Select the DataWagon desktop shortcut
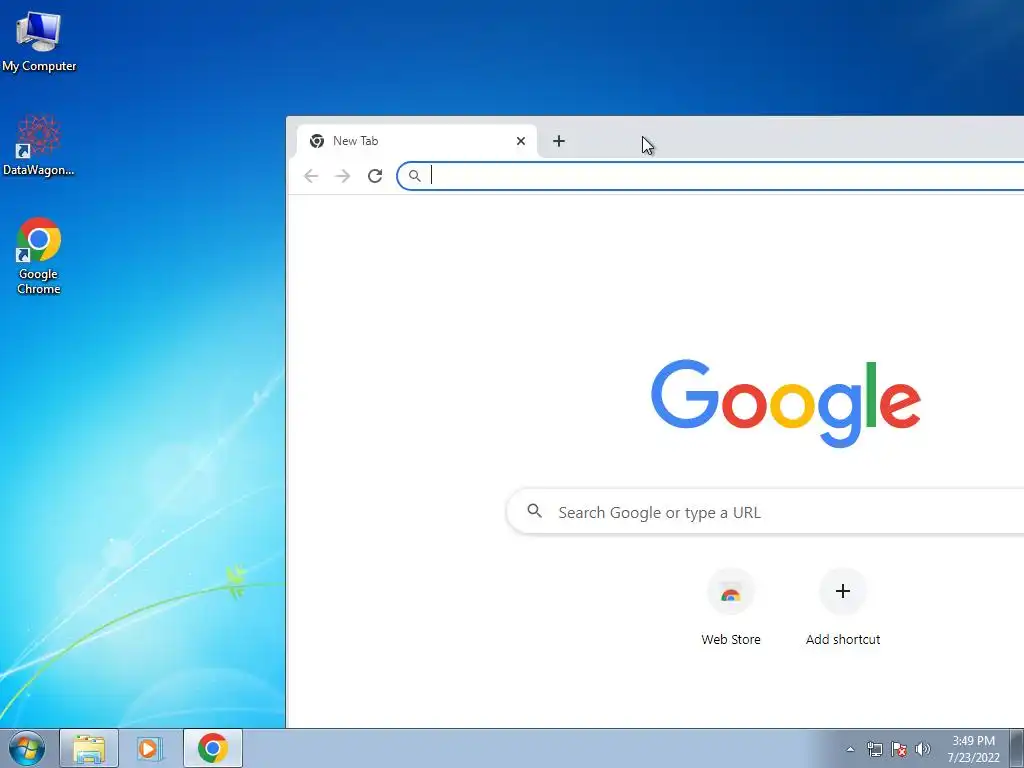Viewport: 1024px width, 768px height. (x=39, y=146)
